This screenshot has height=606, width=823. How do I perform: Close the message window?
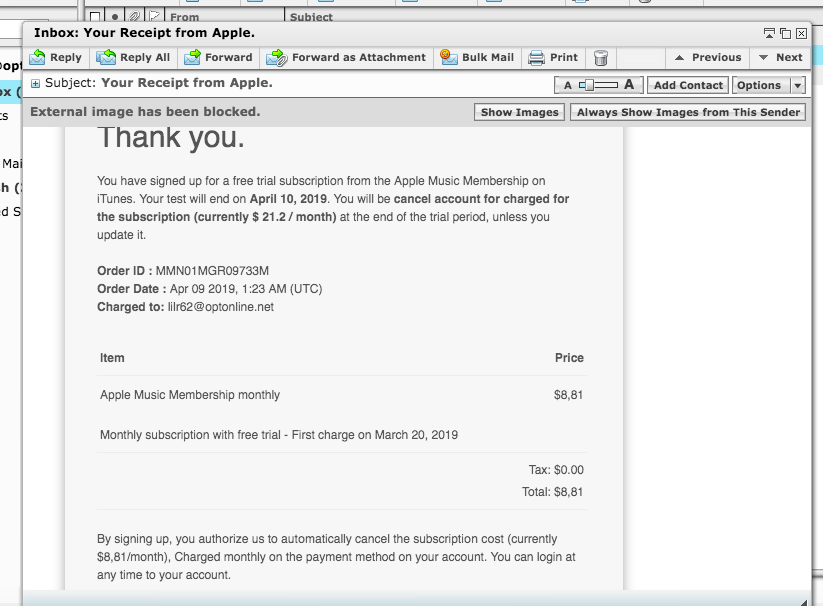801,34
